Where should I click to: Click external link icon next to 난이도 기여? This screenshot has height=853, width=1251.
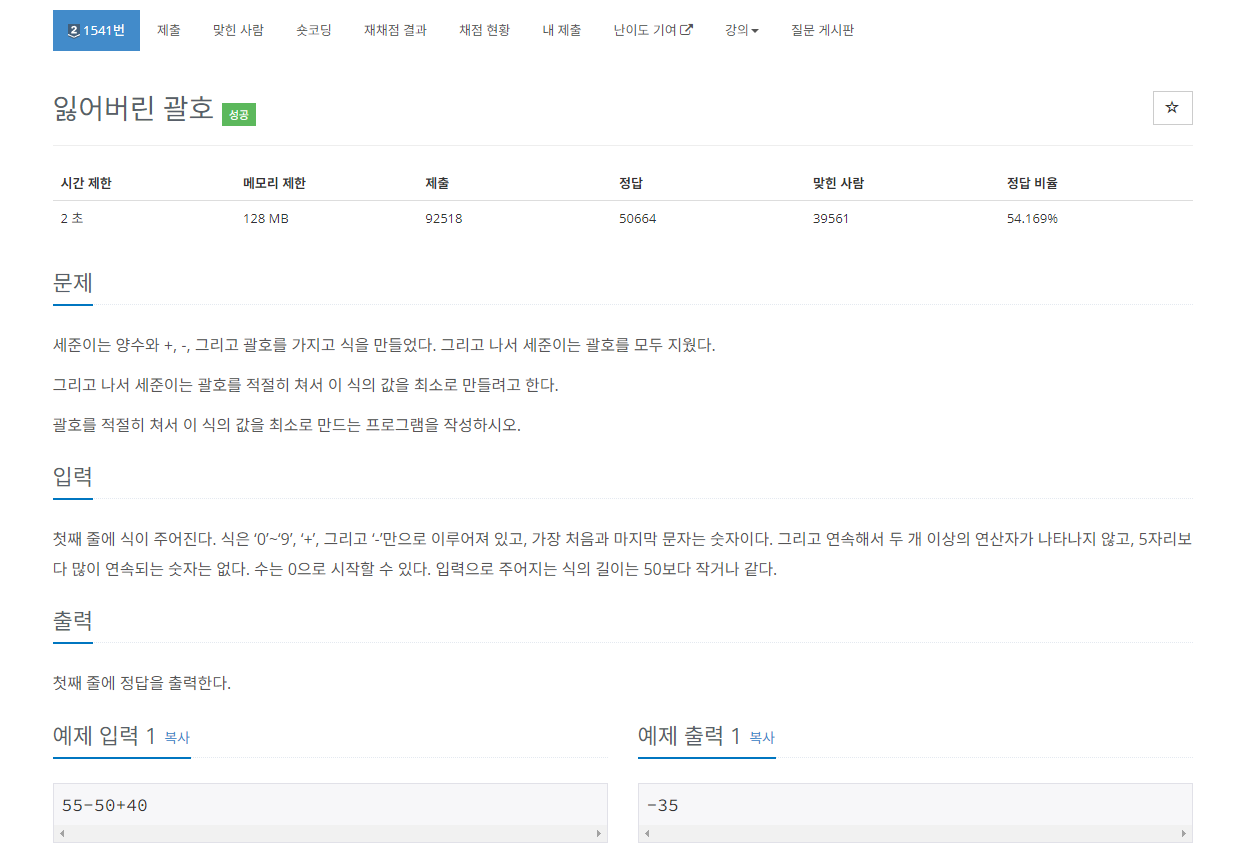[x=686, y=30]
